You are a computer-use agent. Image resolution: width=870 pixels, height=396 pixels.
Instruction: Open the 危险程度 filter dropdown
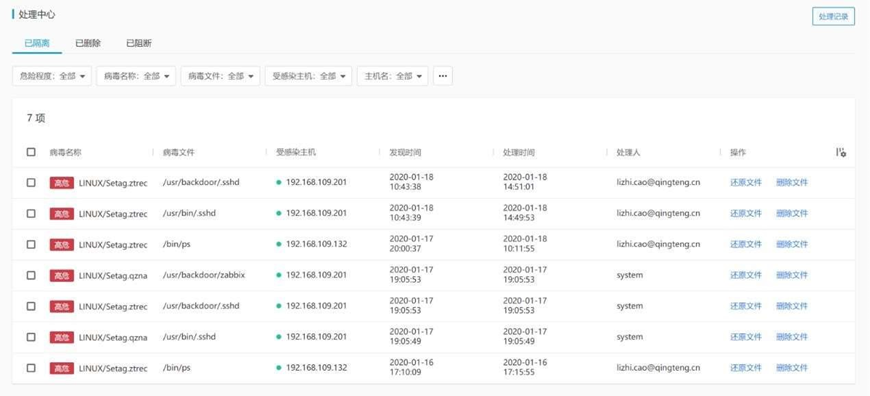(x=52, y=76)
